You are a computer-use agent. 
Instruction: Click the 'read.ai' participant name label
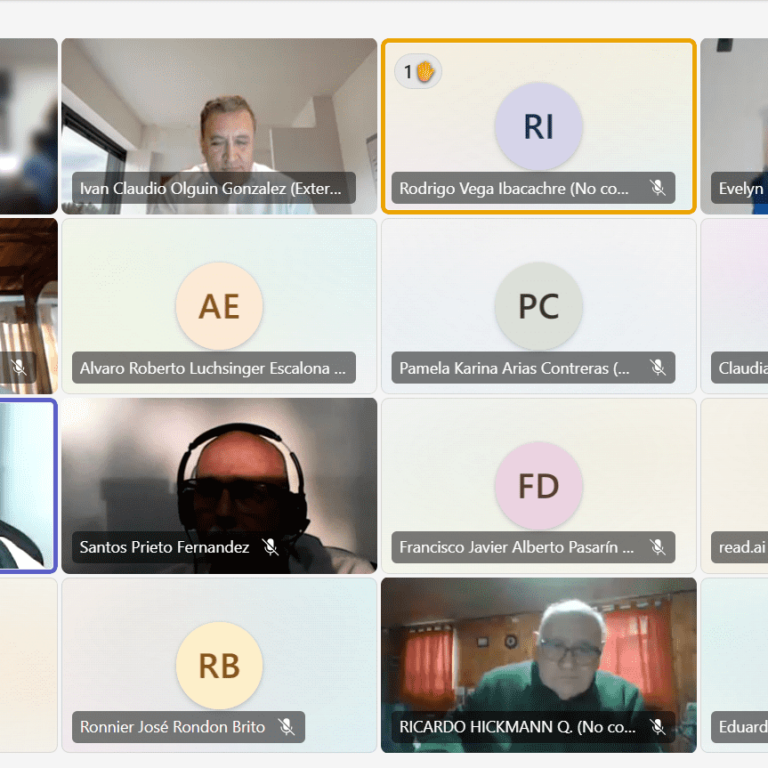click(x=742, y=547)
